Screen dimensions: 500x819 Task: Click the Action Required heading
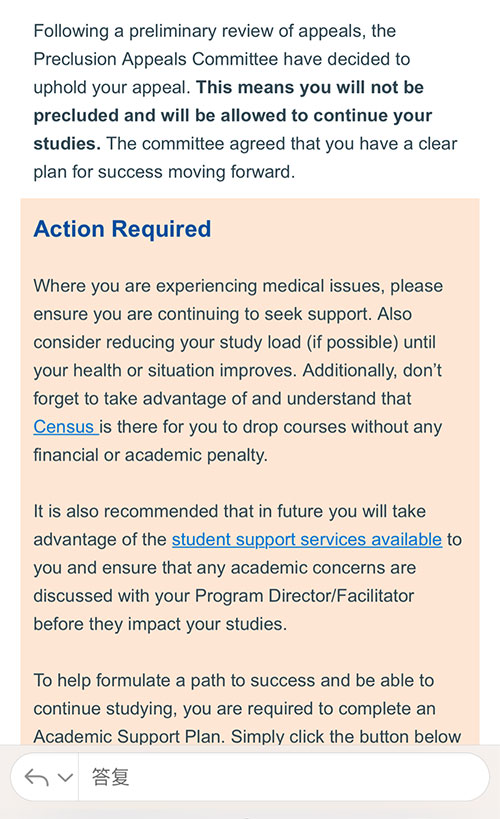122,229
